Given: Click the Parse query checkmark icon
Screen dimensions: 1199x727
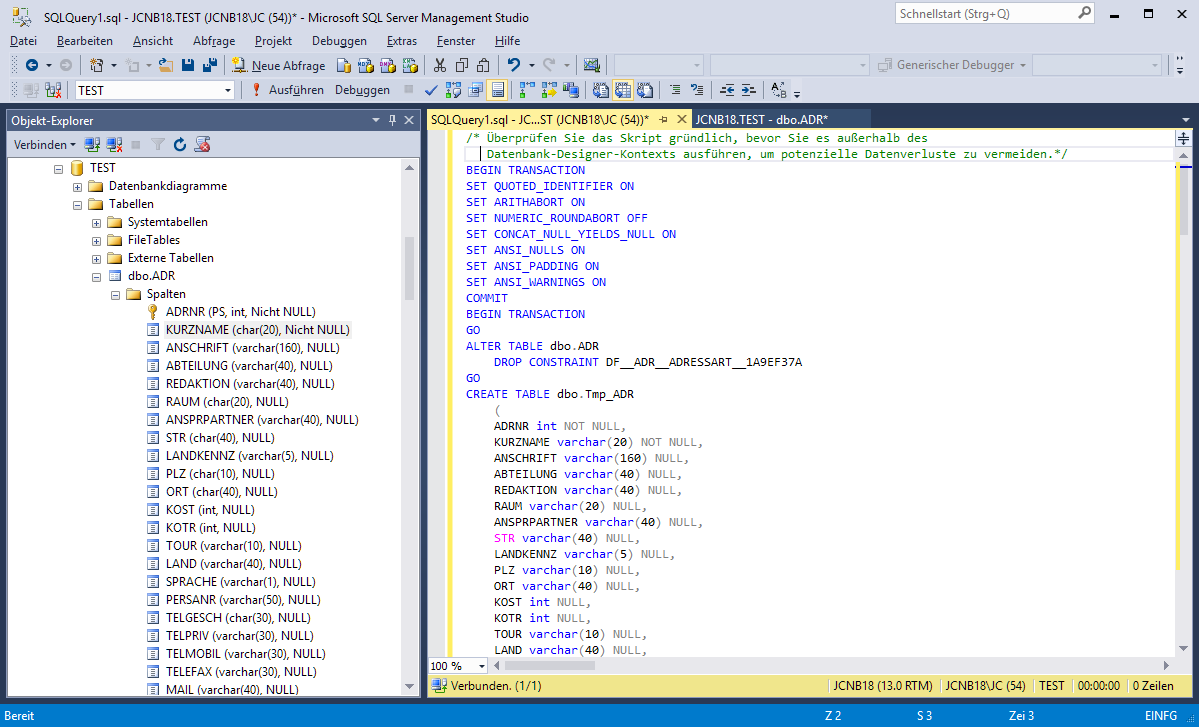Looking at the screenshot, I should click(x=431, y=90).
